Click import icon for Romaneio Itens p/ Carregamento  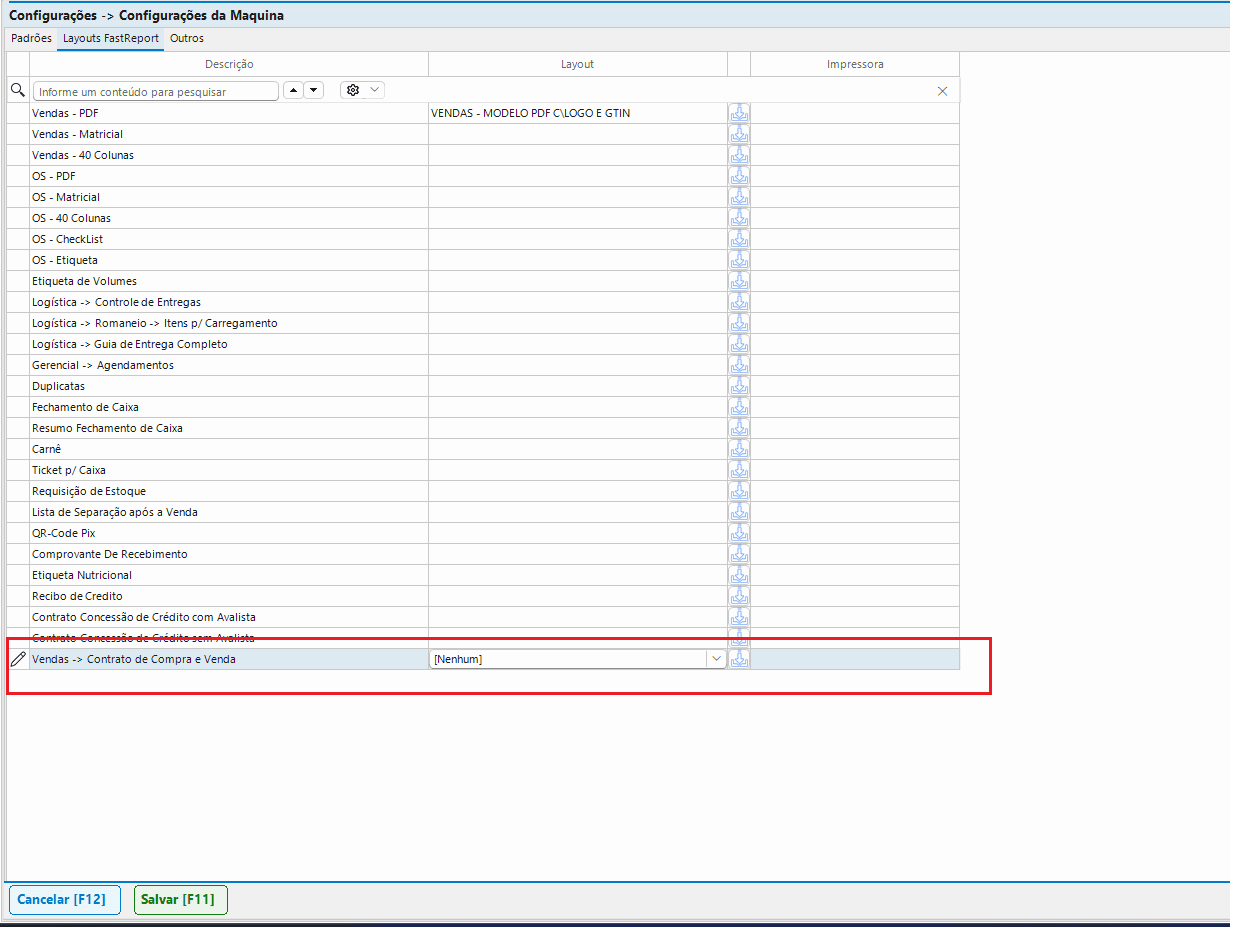(x=739, y=323)
